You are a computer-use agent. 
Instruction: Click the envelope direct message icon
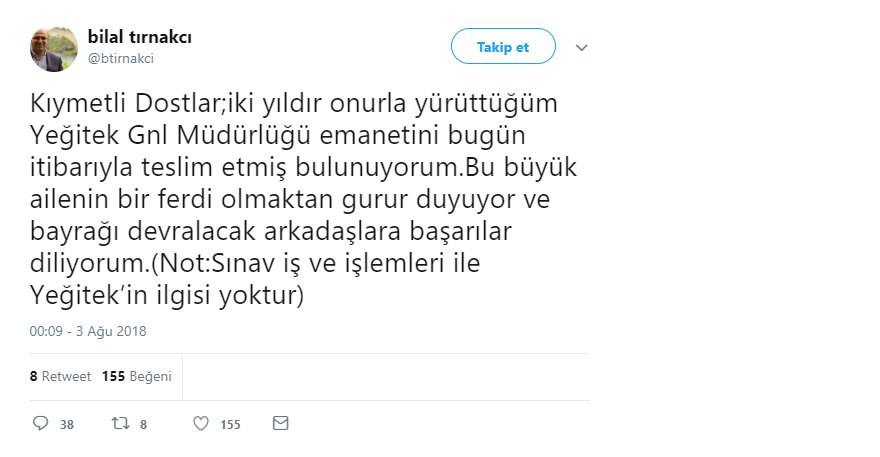click(280, 424)
